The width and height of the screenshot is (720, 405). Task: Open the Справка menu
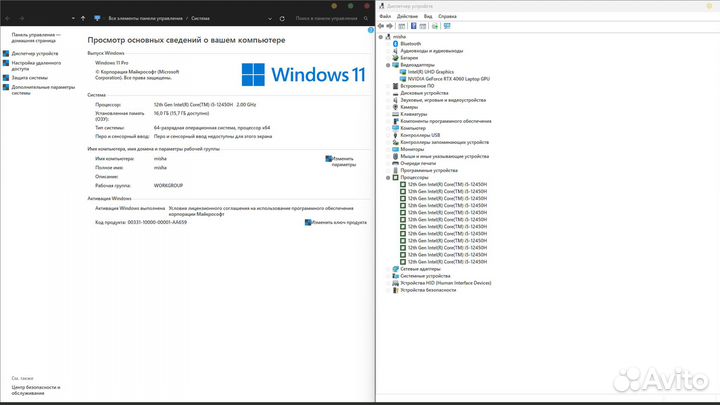[450, 17]
